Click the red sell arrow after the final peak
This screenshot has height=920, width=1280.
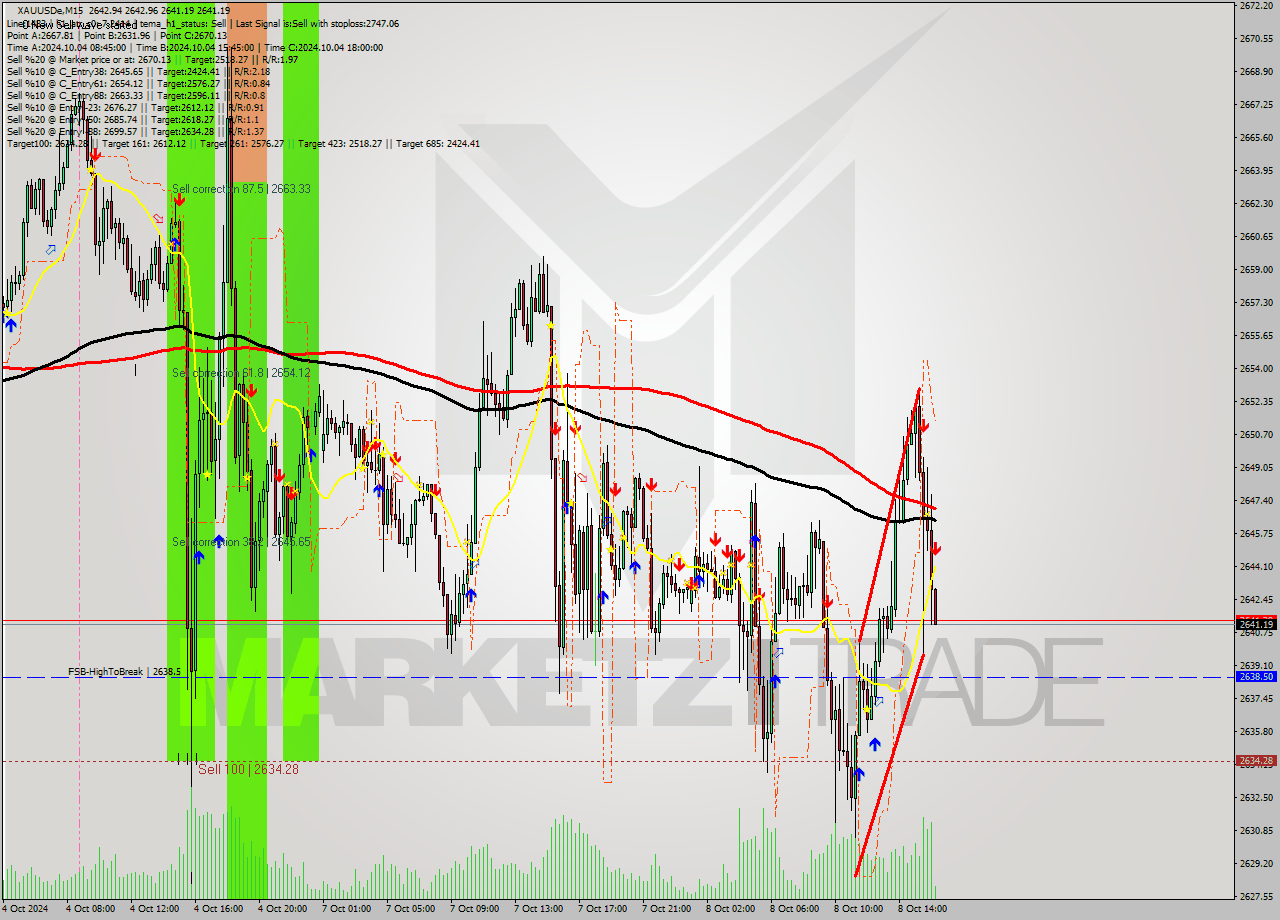click(924, 426)
